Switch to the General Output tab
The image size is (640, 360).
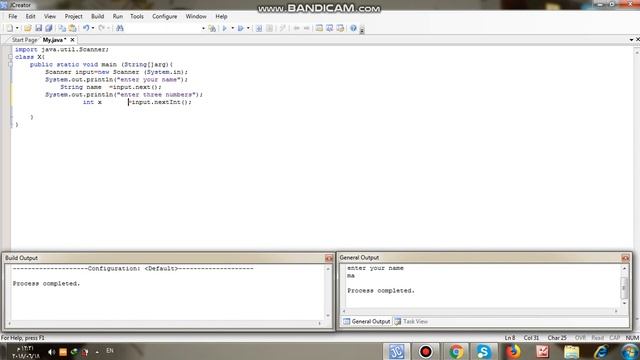coord(367,322)
